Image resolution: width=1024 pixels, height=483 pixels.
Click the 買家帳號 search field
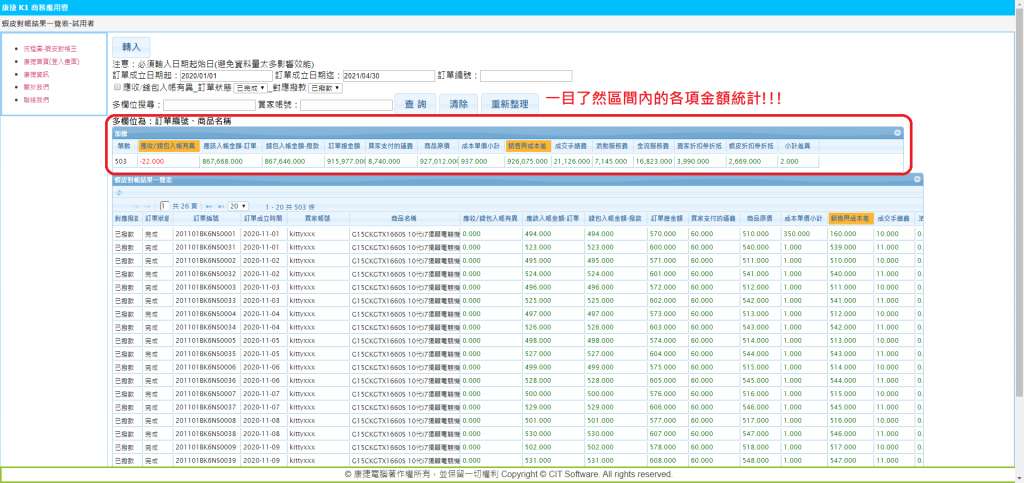(344, 104)
